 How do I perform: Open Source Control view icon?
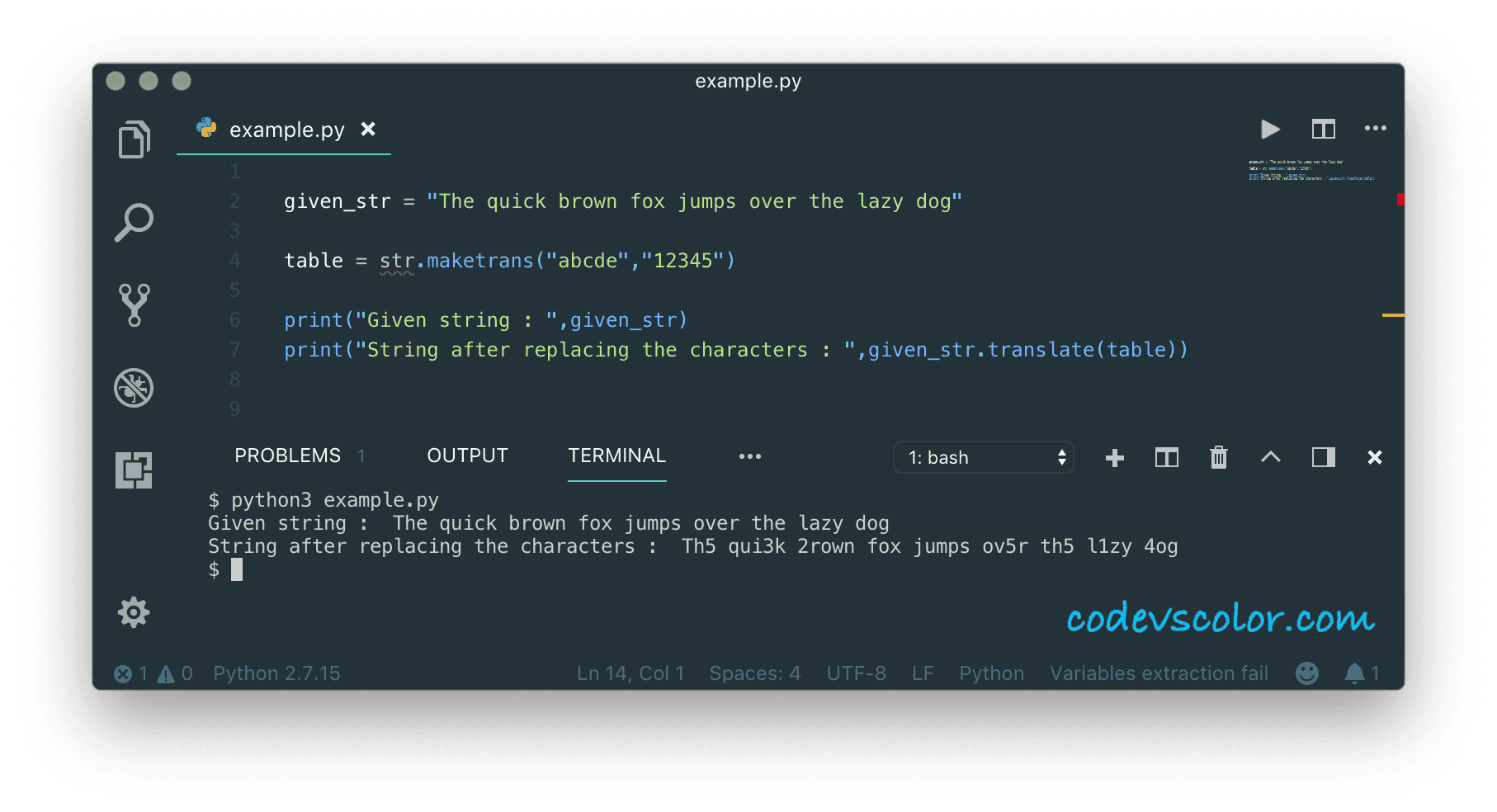tap(134, 305)
